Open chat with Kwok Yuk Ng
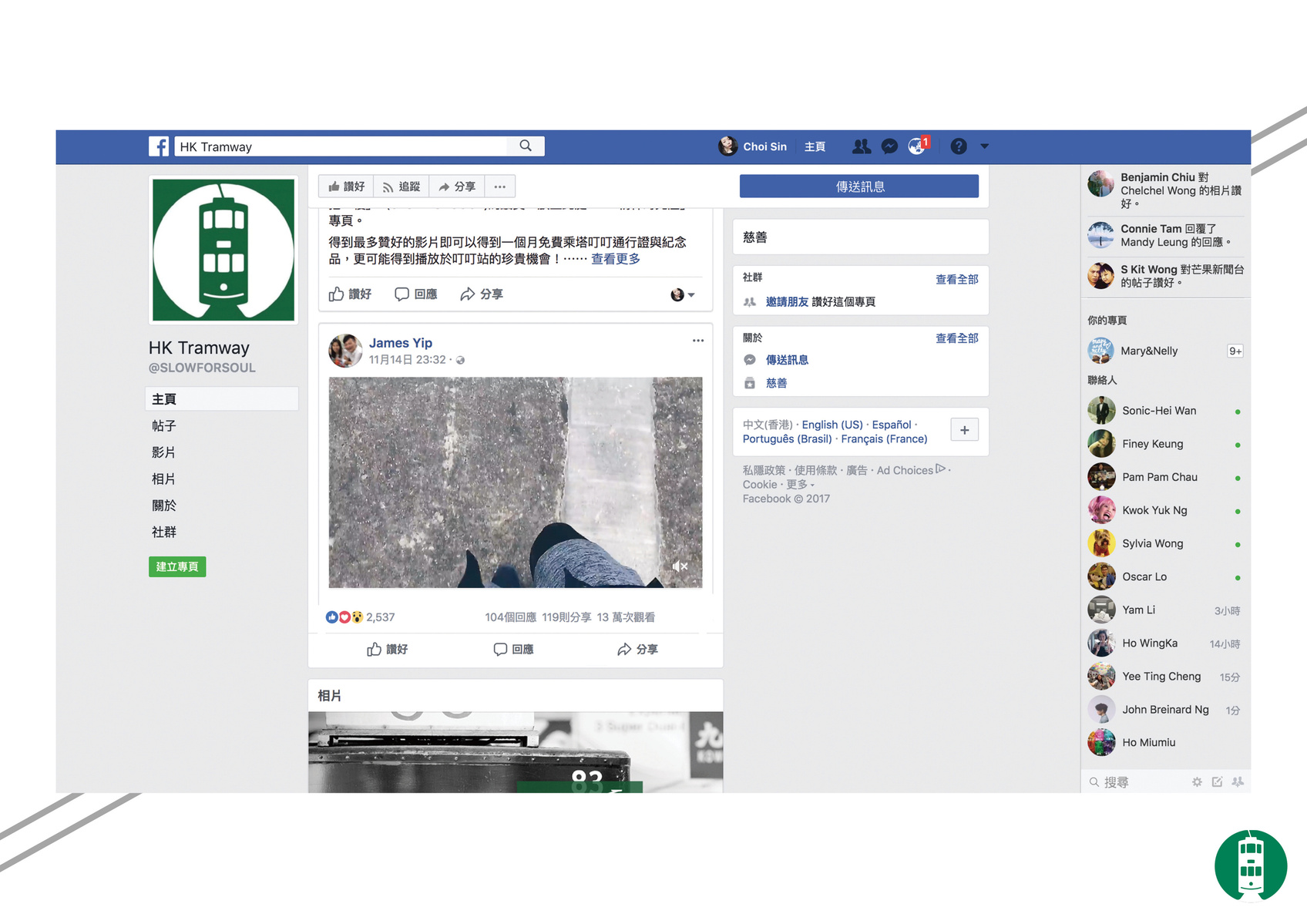The width and height of the screenshot is (1307, 924). click(x=1165, y=510)
